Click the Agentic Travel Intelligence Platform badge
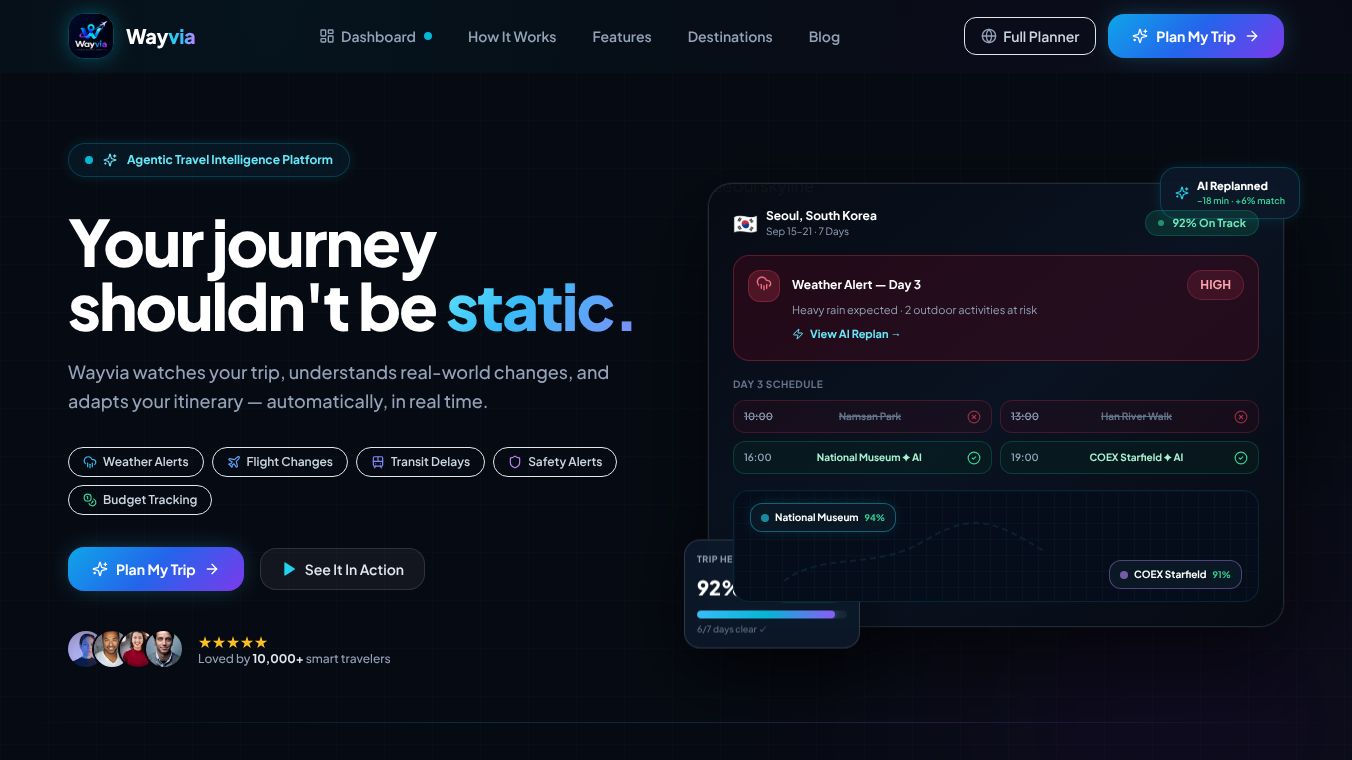Viewport: 1352px width, 760px height. point(209,160)
